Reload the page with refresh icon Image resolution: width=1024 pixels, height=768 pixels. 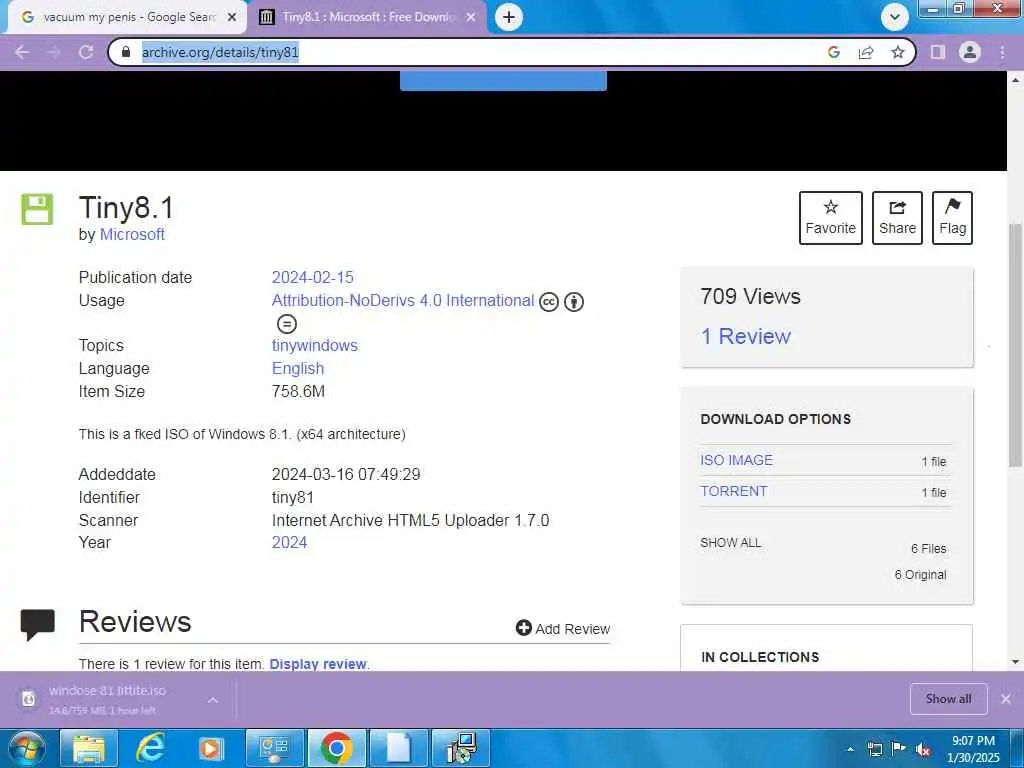[86, 52]
